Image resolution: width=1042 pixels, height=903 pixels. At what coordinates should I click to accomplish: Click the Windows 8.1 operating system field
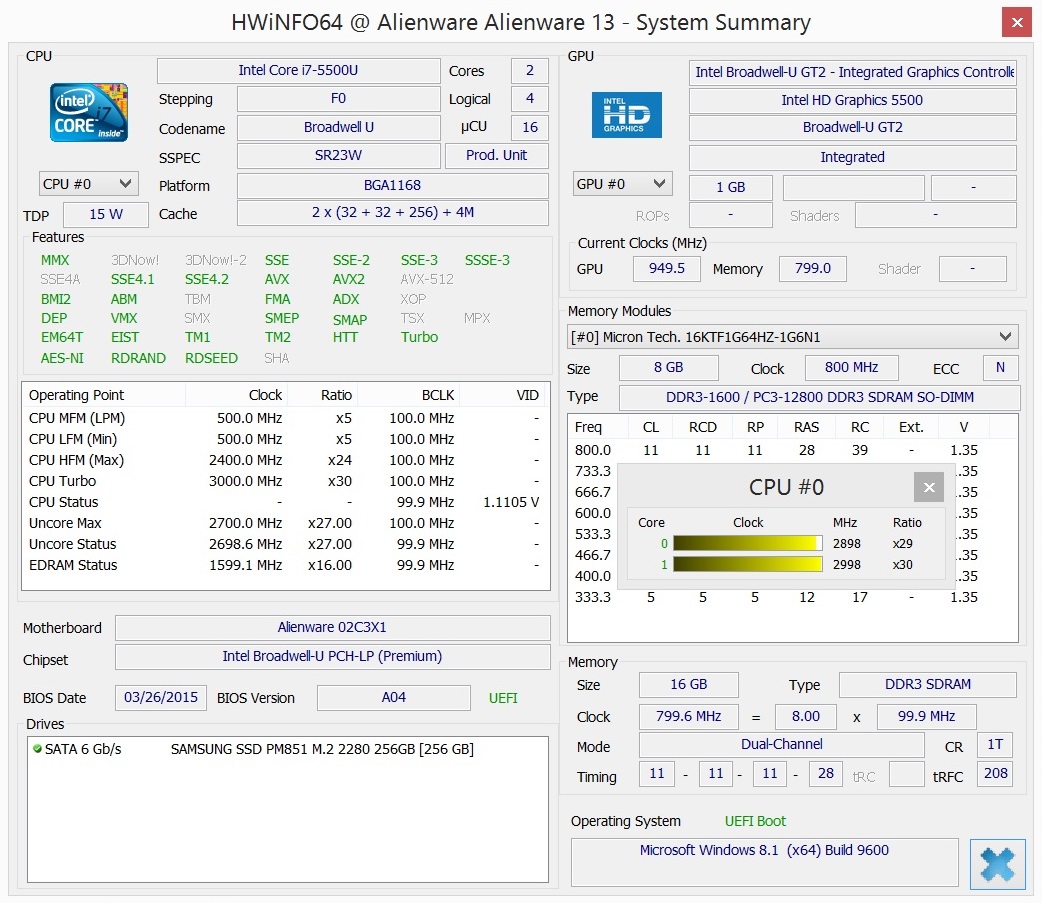pos(764,862)
